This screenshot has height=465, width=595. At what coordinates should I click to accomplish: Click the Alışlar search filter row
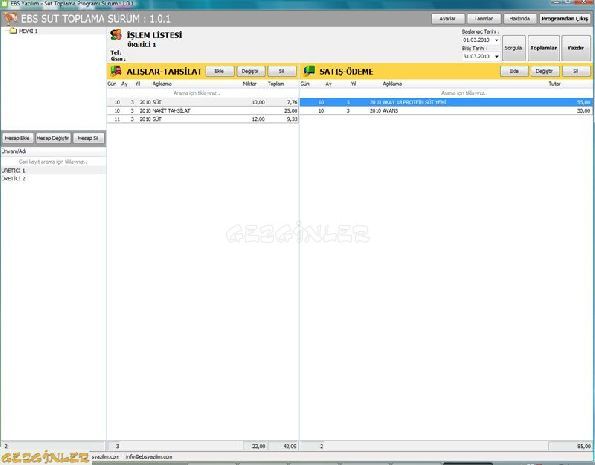pyautogui.click(x=203, y=93)
